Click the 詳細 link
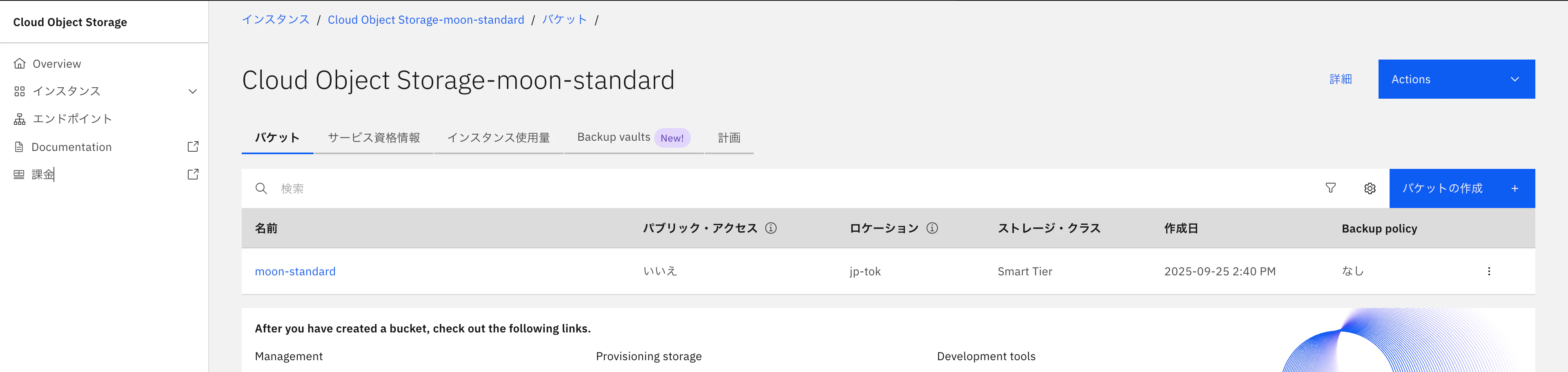This screenshot has width=1568, height=372. click(x=1340, y=79)
